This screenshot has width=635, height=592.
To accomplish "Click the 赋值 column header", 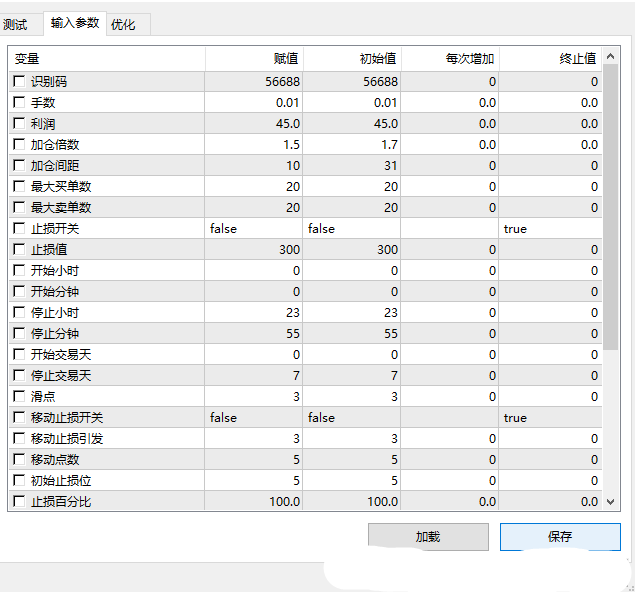I will tap(255, 59).
